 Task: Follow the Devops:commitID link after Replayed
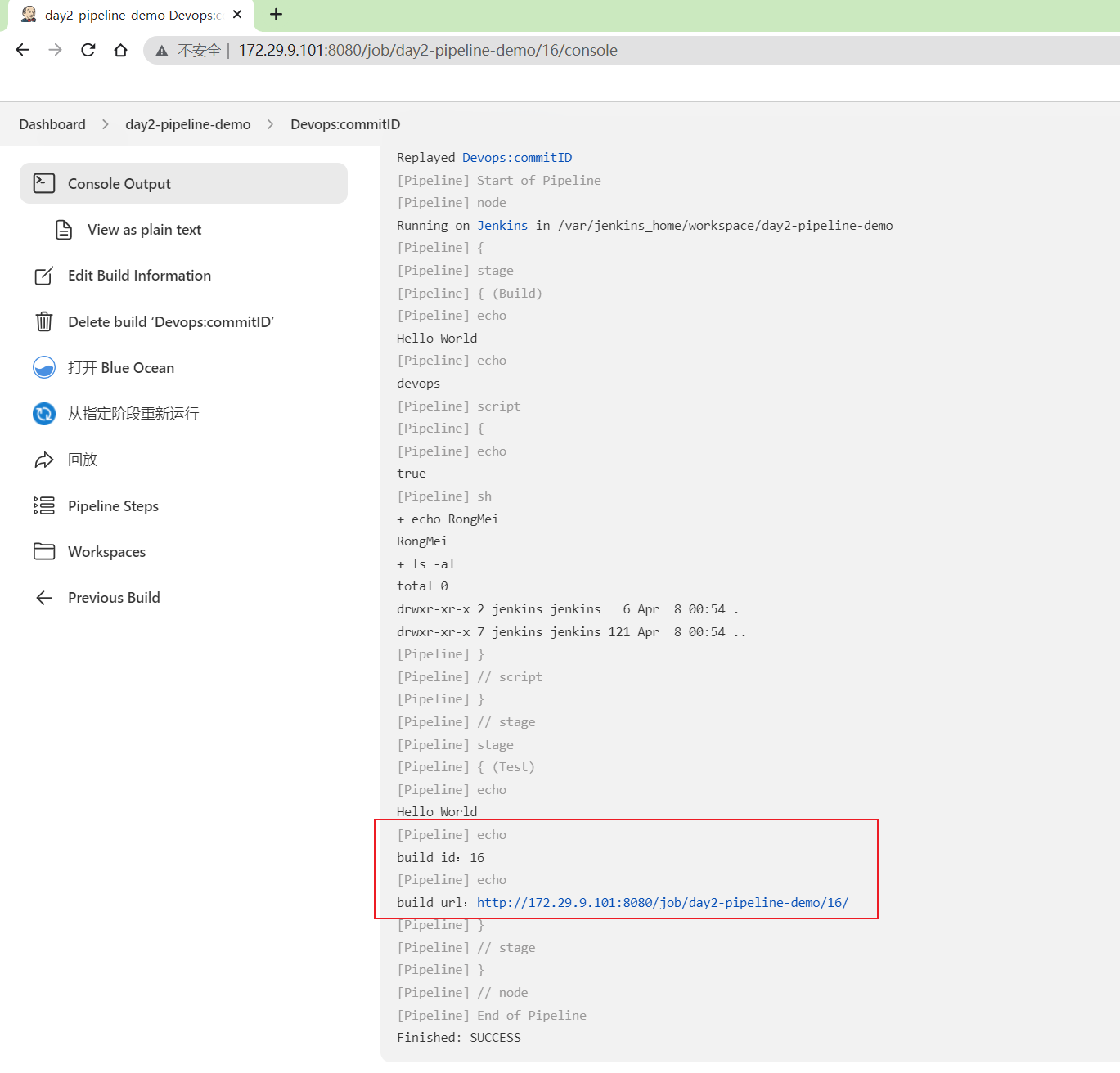(517, 158)
